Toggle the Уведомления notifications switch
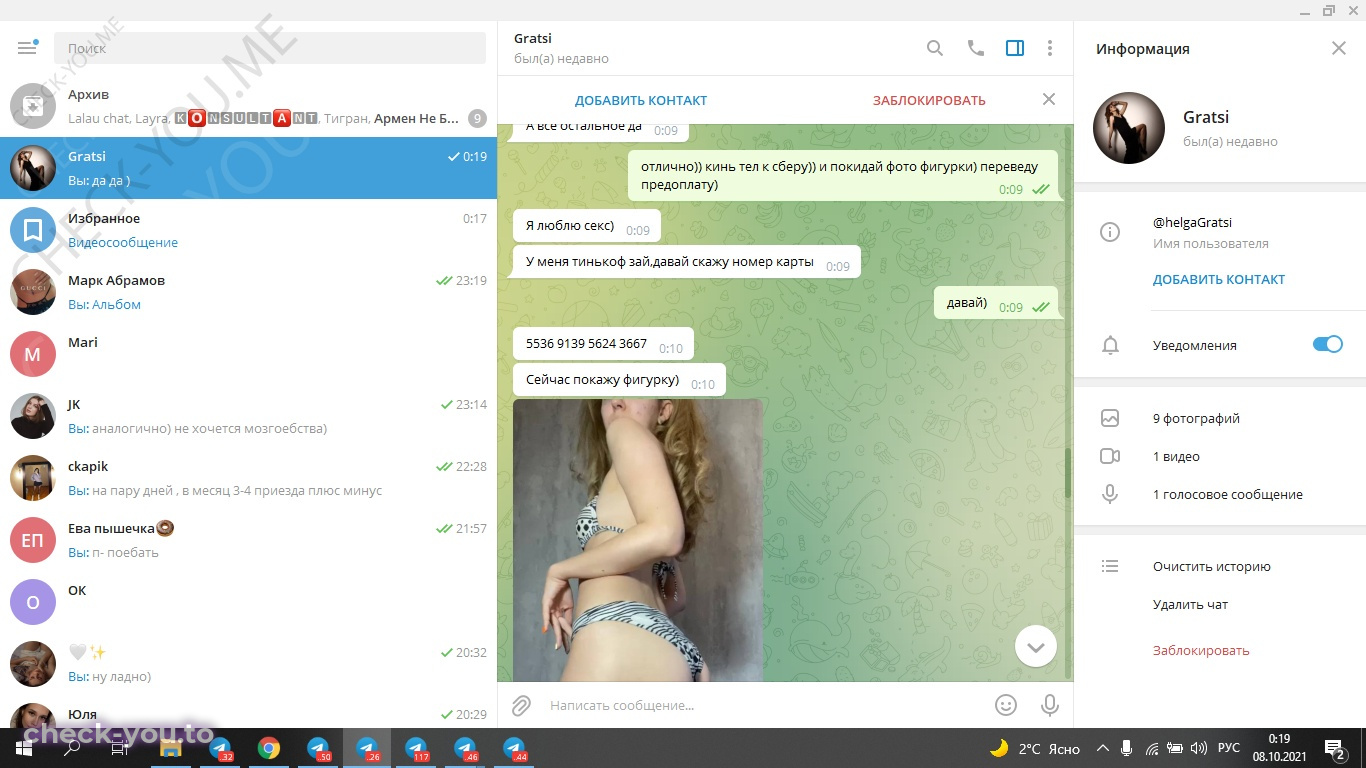This screenshot has height=768, width=1366. [1328, 344]
